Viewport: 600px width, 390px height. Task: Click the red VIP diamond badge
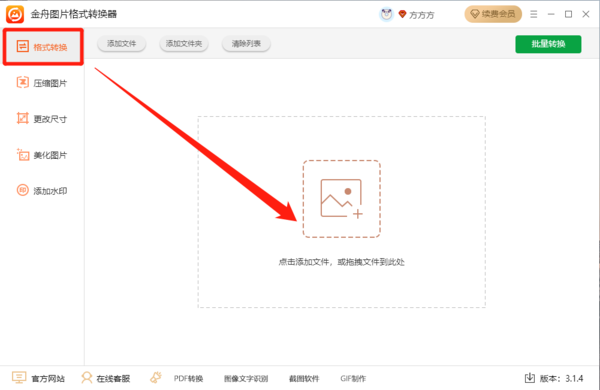[x=402, y=14]
